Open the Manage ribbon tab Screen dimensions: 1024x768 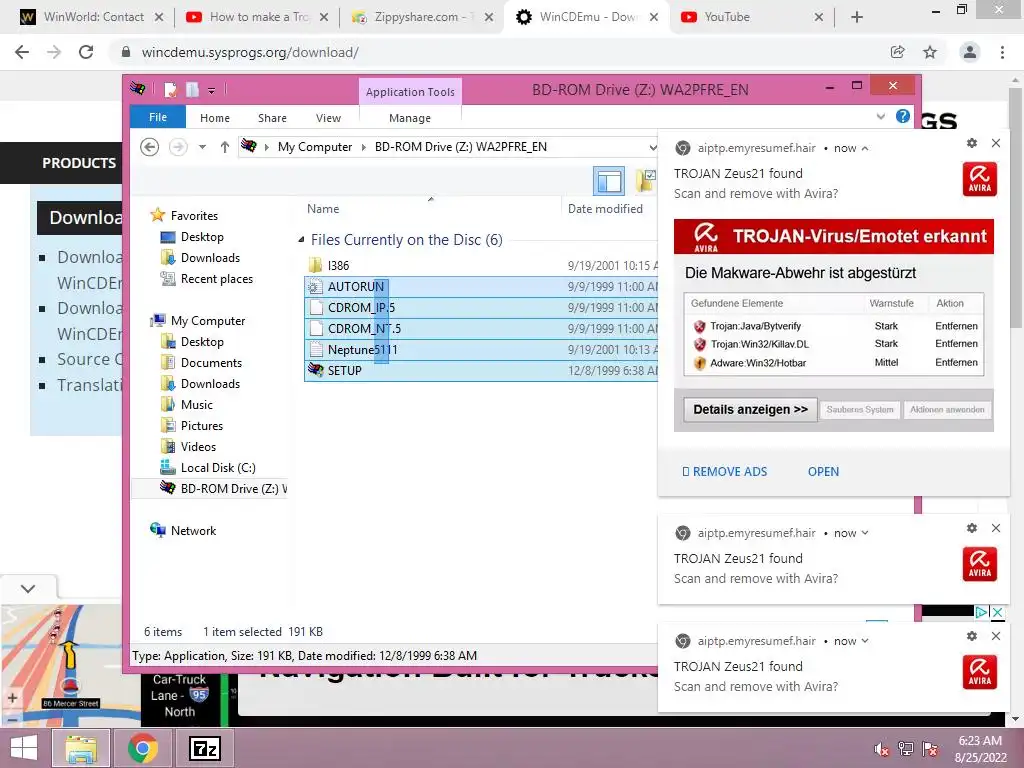click(x=410, y=118)
